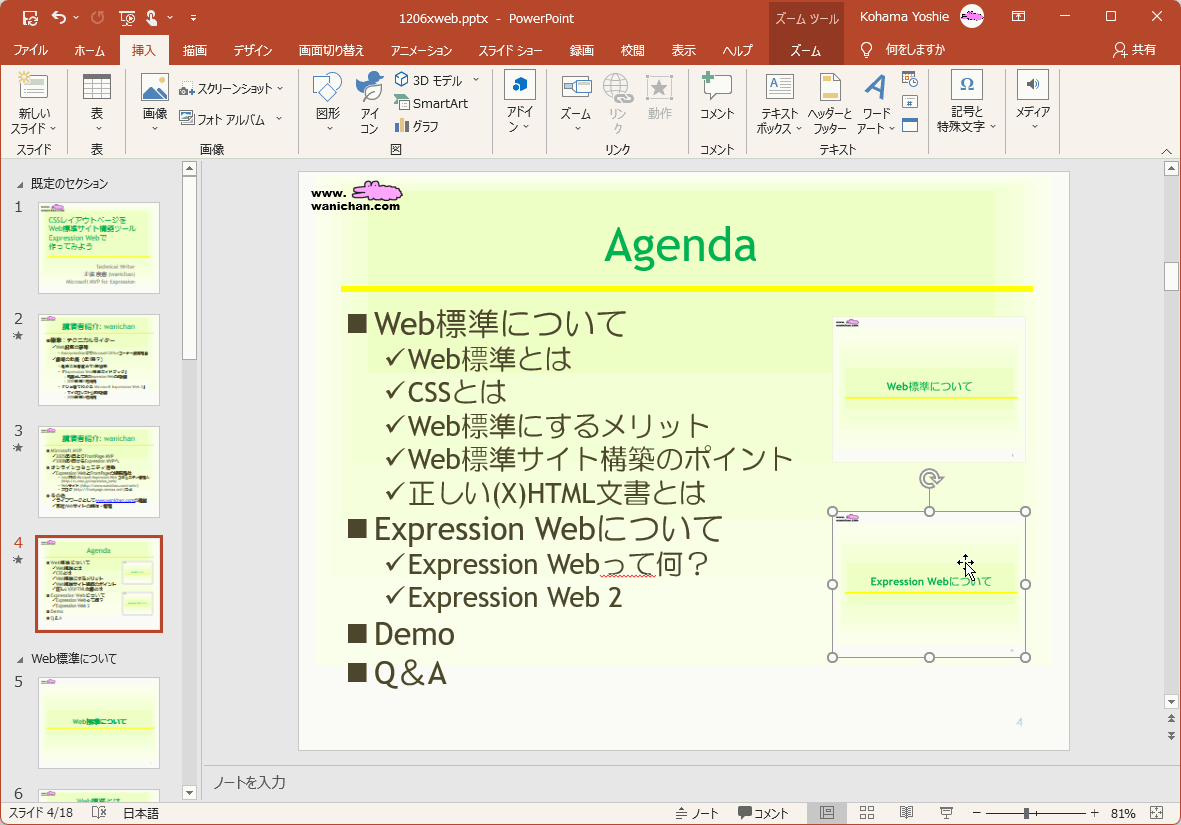The image size is (1181, 825).
Task: Collapse the Web標準について section
Action: [20, 659]
